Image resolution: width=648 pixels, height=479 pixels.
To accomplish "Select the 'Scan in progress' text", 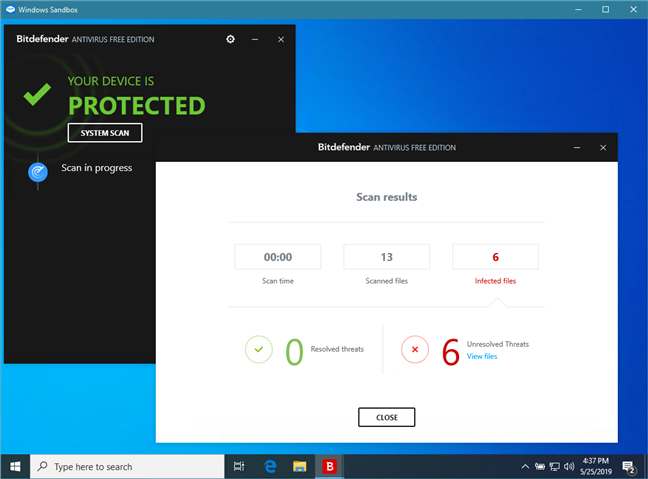I will coord(97,168).
